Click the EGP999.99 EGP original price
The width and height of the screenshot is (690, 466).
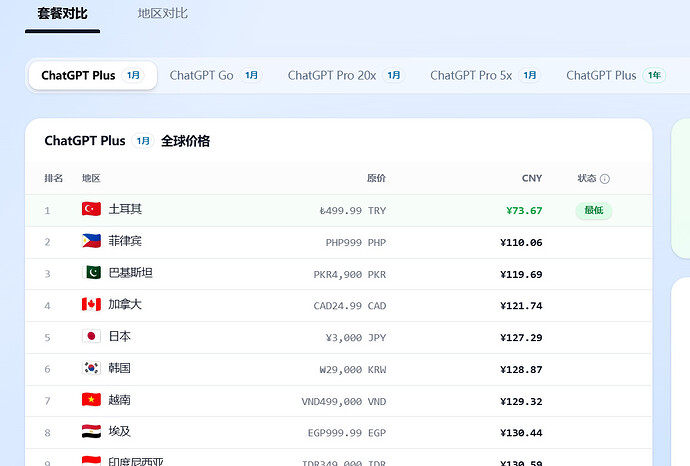click(x=347, y=433)
